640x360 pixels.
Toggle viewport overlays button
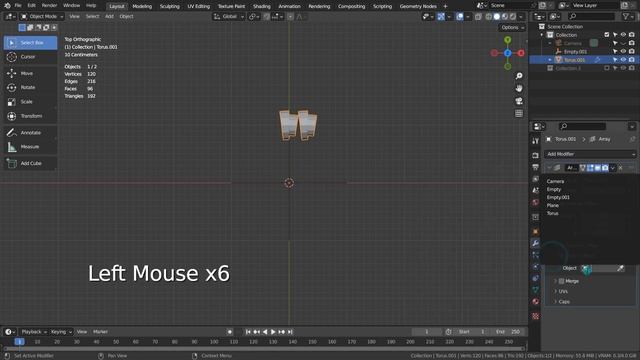click(x=460, y=17)
